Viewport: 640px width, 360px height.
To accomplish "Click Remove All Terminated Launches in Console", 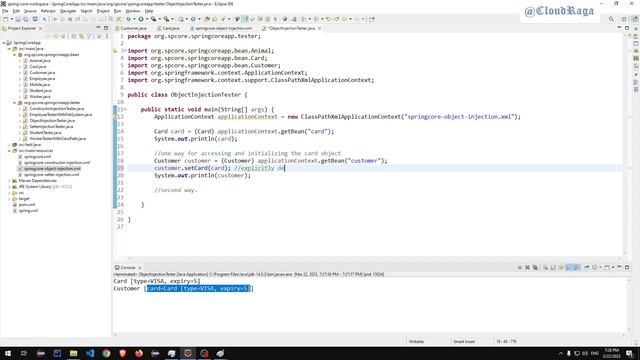I will point(535,267).
